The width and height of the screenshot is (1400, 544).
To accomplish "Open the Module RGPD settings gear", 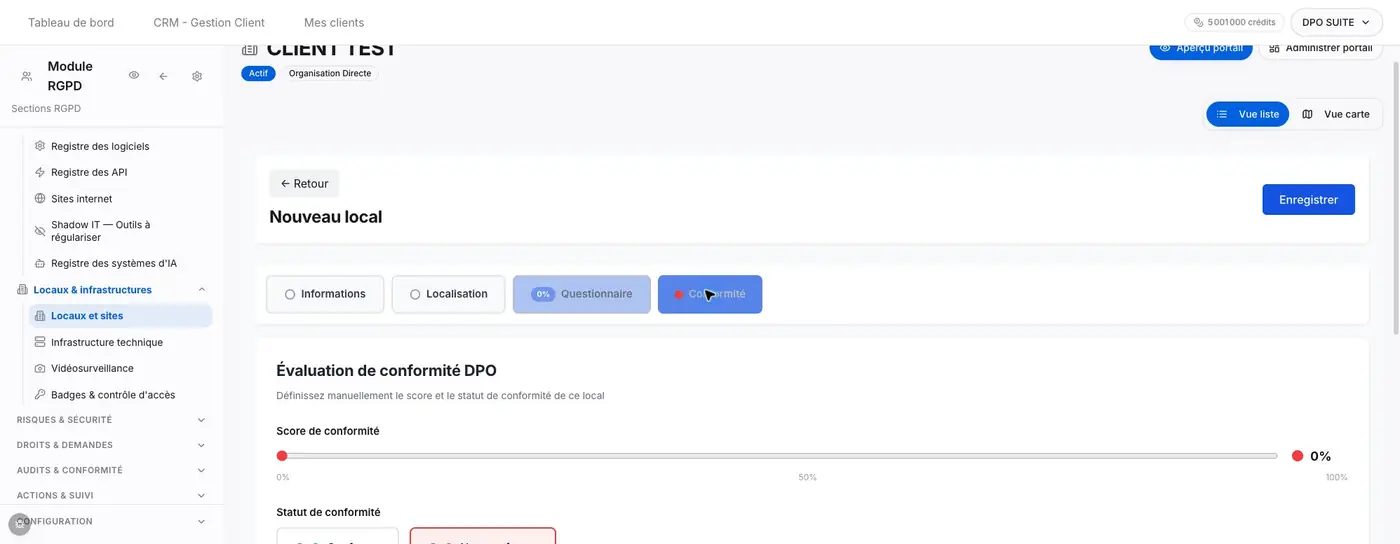I will point(197,76).
